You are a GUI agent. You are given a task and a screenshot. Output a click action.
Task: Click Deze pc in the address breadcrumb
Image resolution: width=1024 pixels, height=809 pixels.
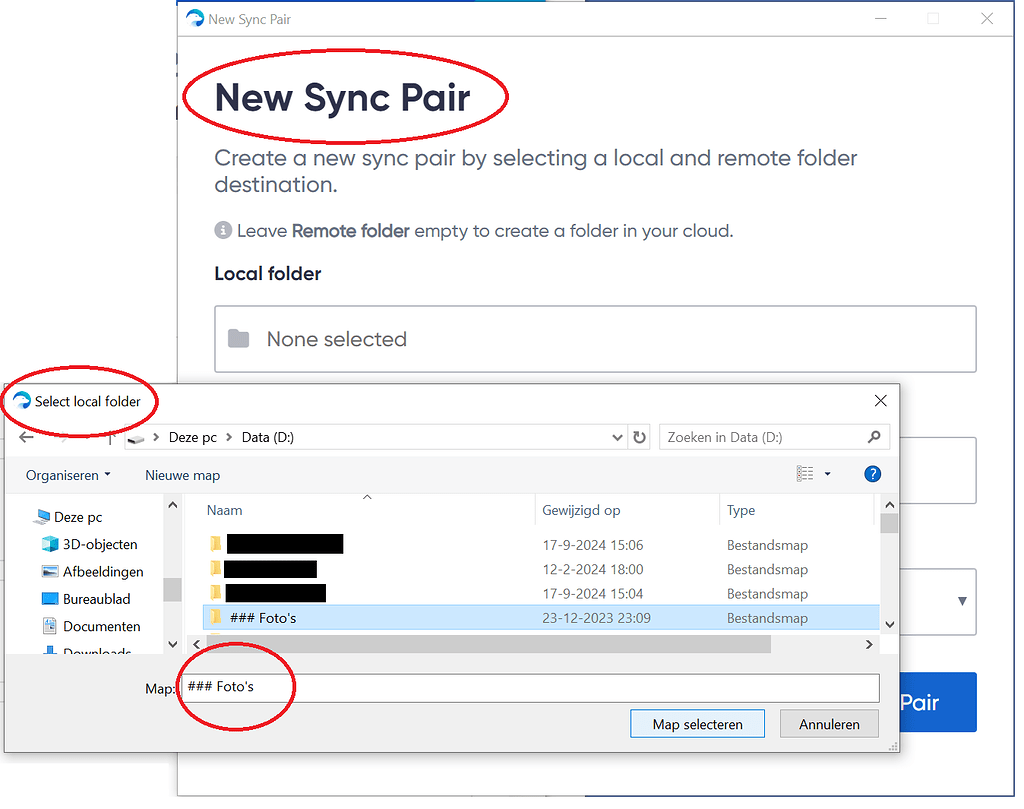[193, 437]
